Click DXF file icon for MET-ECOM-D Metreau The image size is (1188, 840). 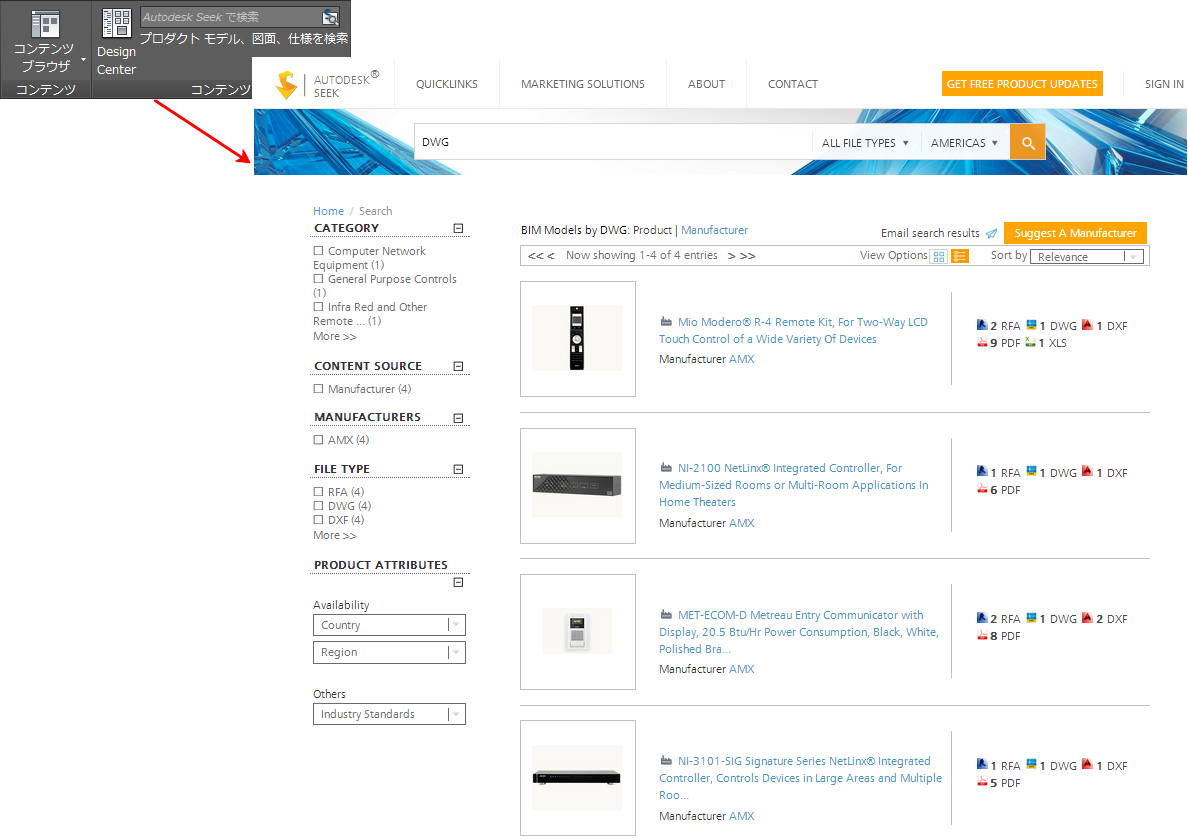pos(1087,618)
